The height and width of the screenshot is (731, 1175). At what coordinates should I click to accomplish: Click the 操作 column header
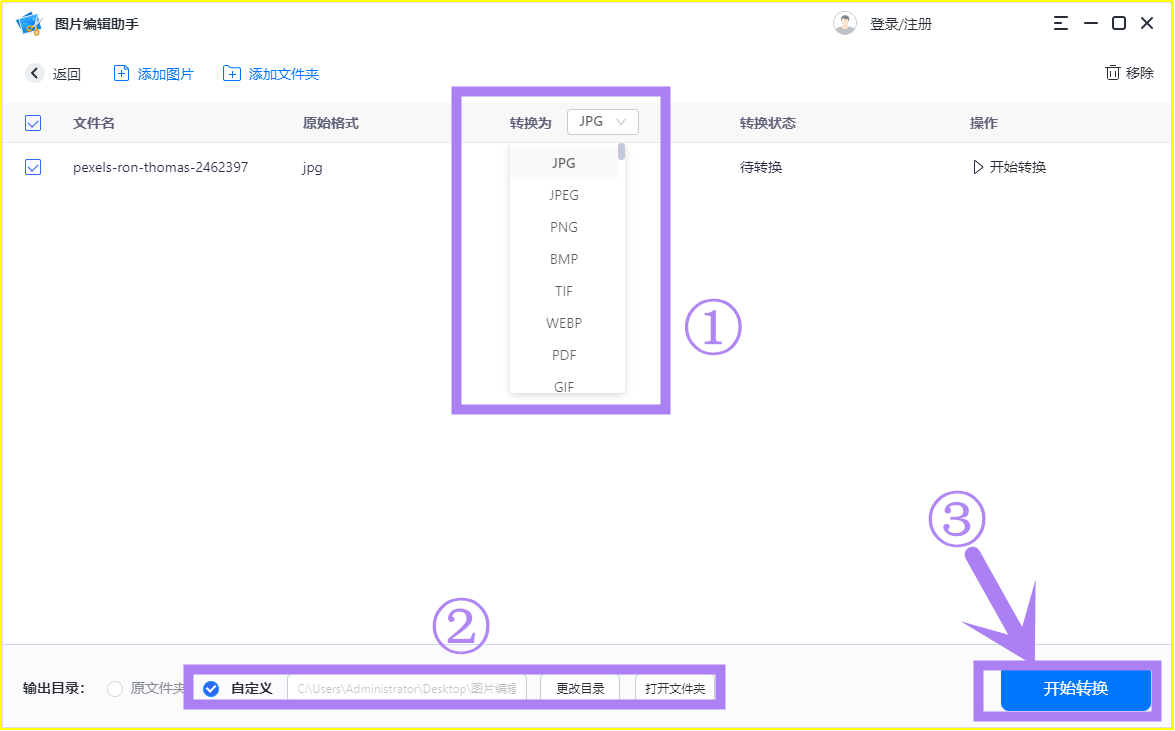[983, 123]
